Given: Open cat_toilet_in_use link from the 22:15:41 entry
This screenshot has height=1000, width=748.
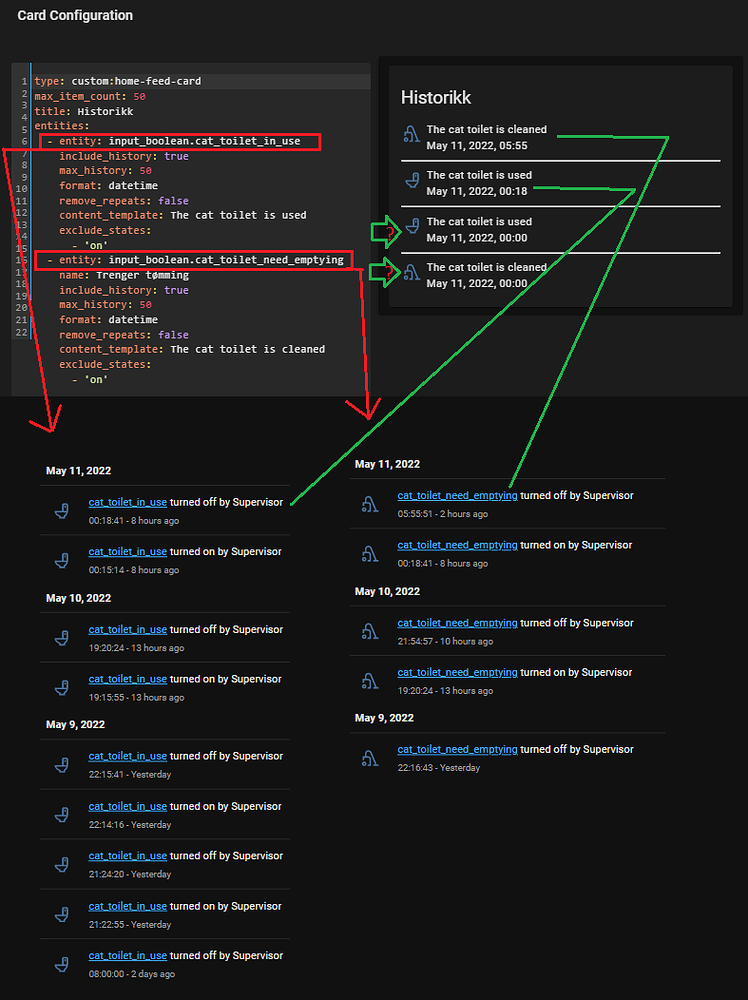Looking at the screenshot, I should coord(127,756).
